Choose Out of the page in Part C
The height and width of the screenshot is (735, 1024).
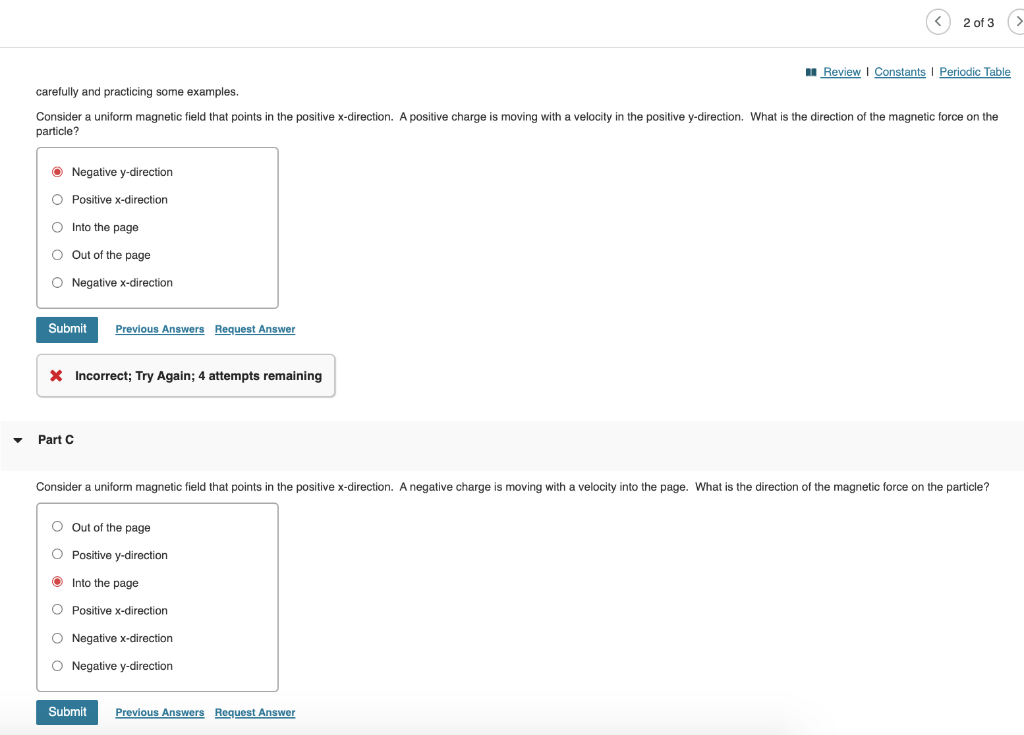(57, 527)
